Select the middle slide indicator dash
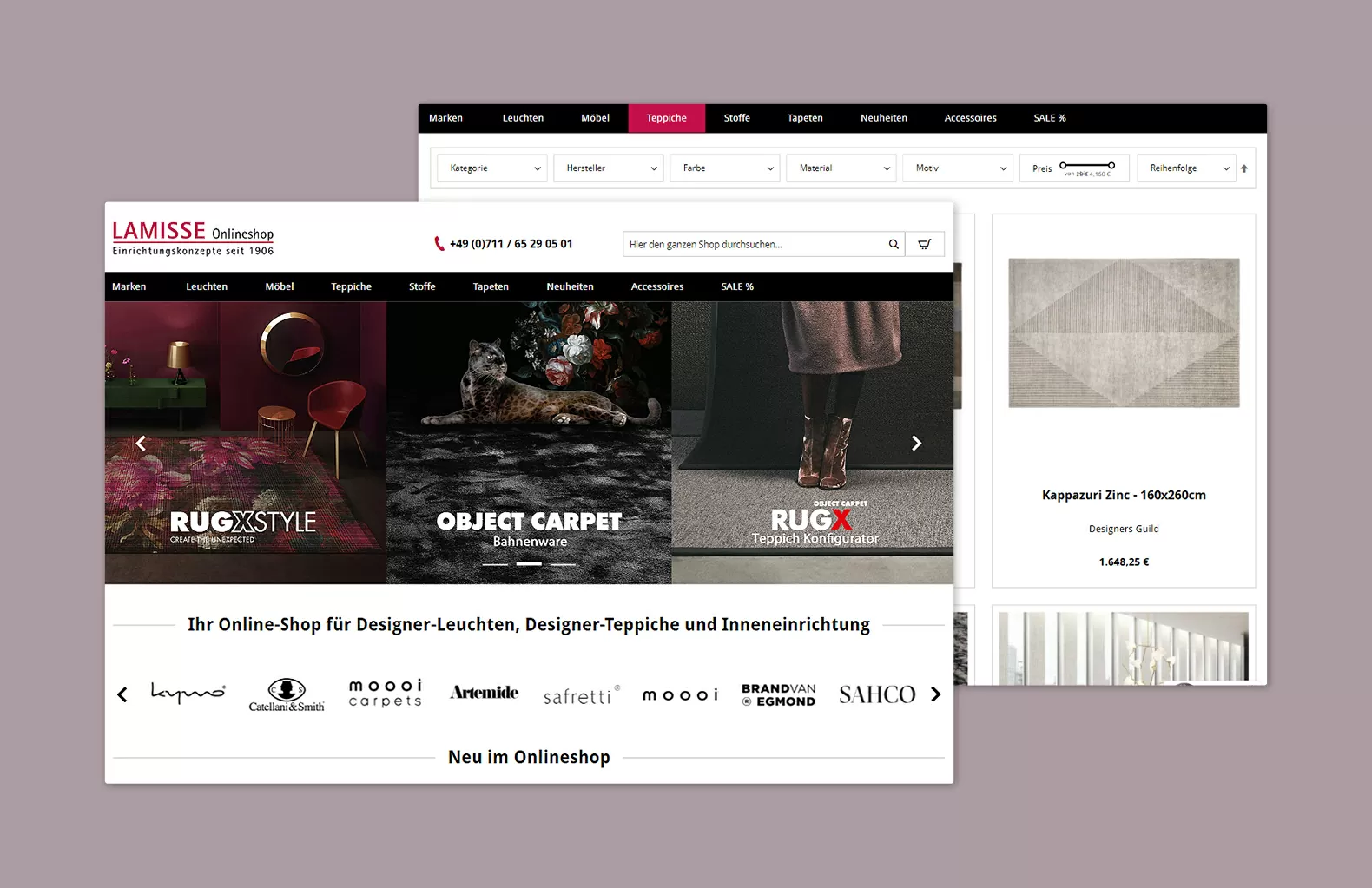This screenshot has width=1372, height=888. (529, 564)
